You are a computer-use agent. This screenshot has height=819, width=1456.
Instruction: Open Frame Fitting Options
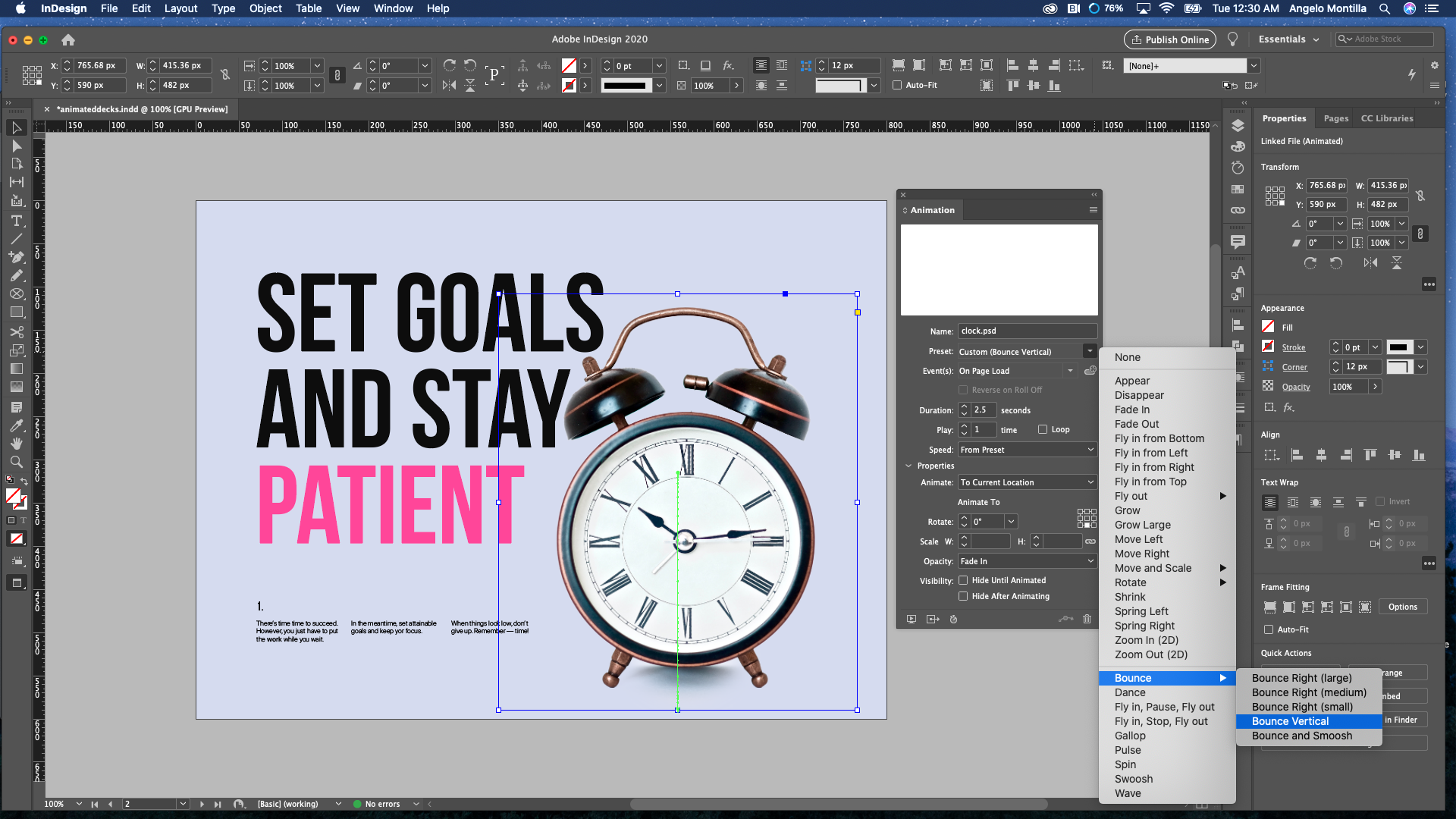1403,607
